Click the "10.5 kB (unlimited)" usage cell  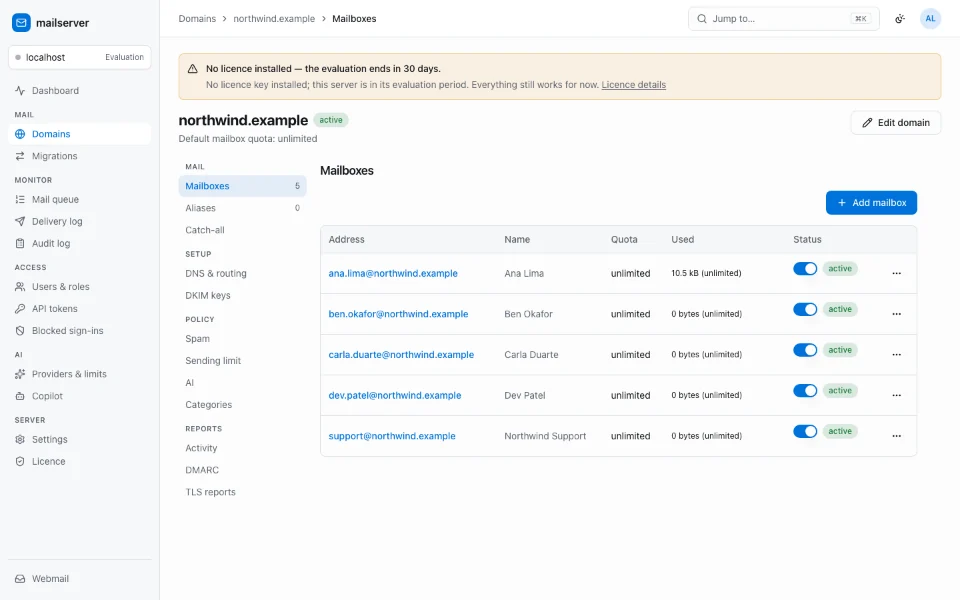click(x=706, y=274)
